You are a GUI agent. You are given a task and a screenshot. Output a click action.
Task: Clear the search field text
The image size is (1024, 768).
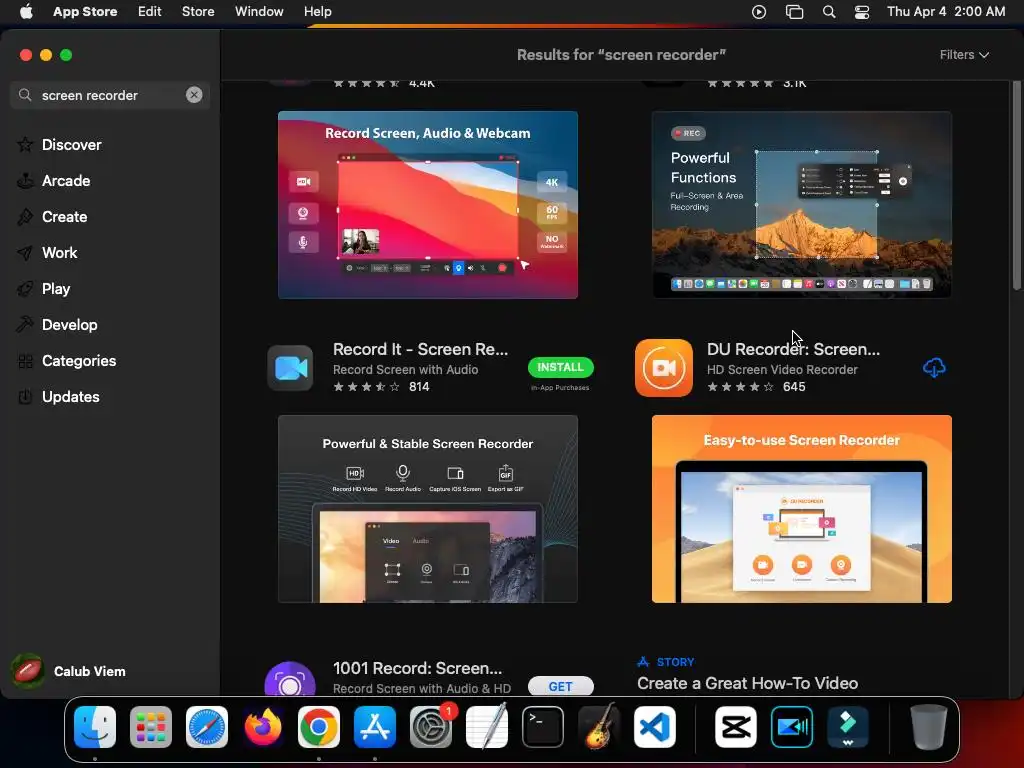click(x=194, y=95)
